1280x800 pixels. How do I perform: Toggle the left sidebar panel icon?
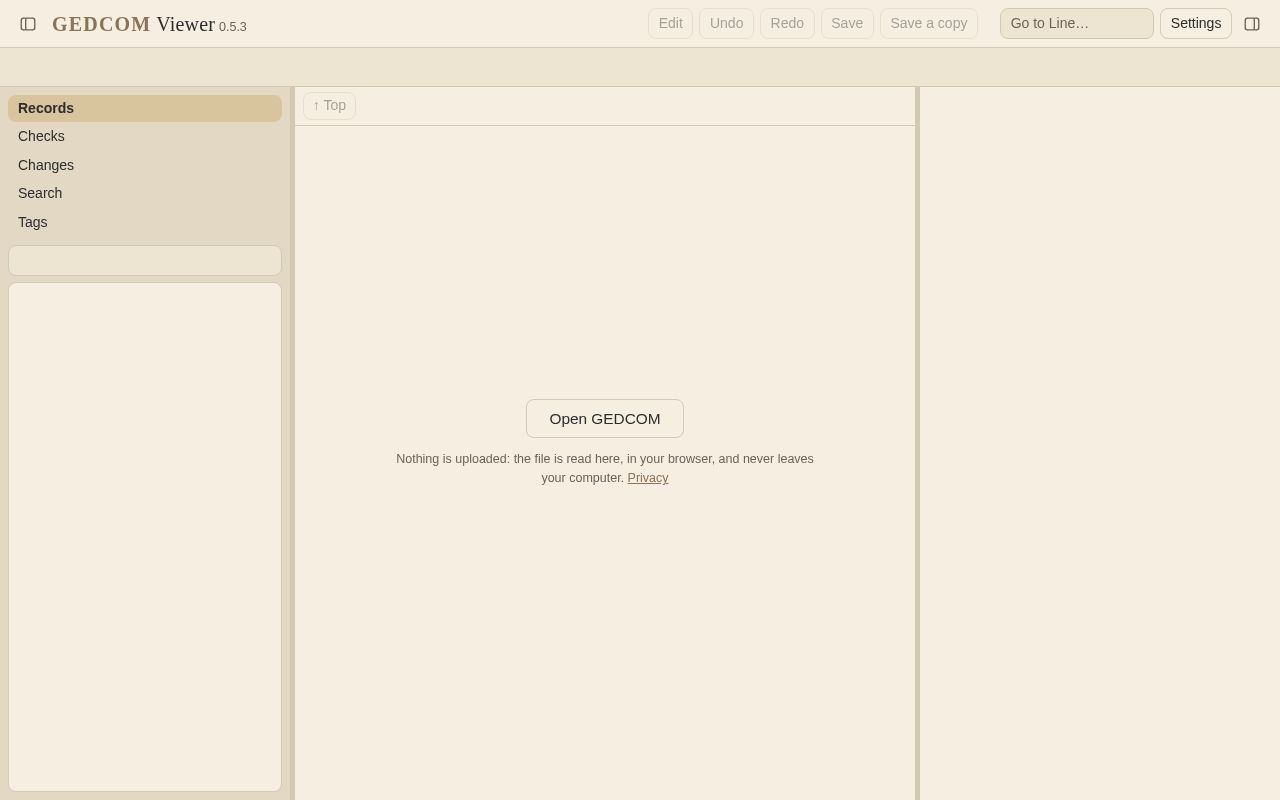tap(28, 24)
